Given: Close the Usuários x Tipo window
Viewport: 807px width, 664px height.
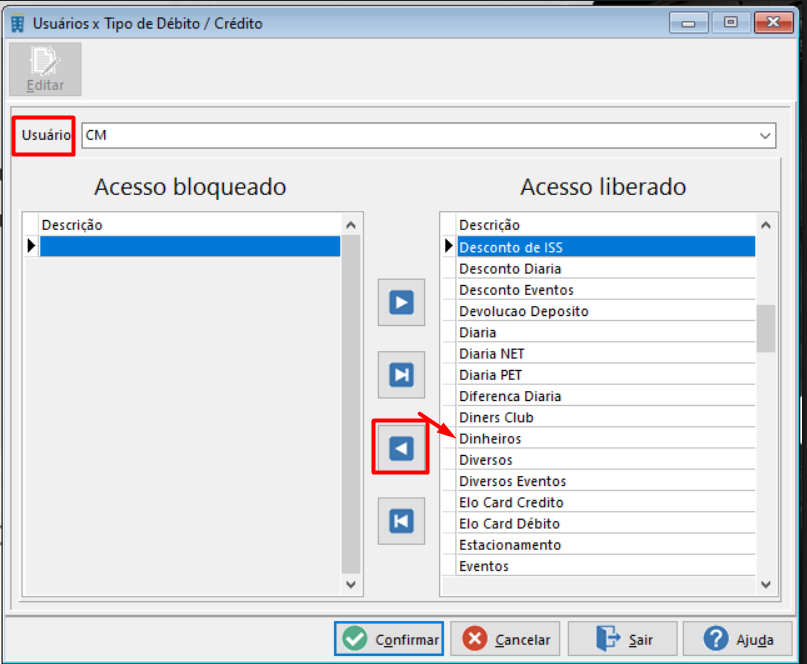Looking at the screenshot, I should coord(773,23).
